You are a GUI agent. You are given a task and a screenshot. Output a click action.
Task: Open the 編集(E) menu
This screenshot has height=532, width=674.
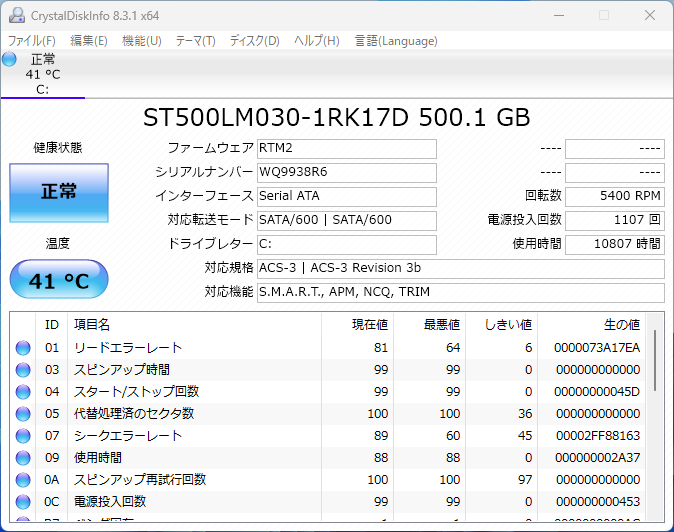tap(89, 41)
